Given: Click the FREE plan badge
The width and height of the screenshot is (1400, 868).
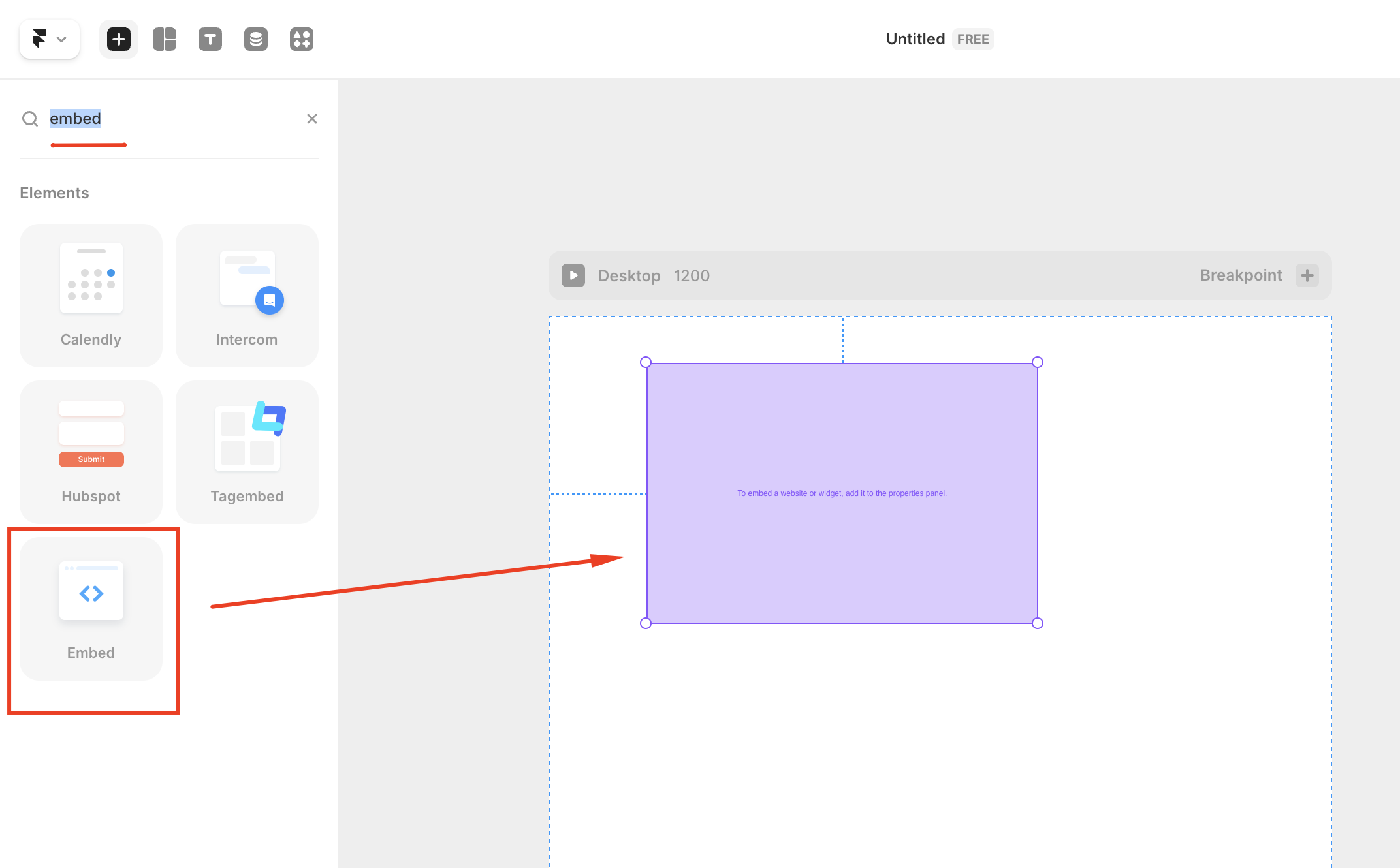Looking at the screenshot, I should [x=972, y=39].
